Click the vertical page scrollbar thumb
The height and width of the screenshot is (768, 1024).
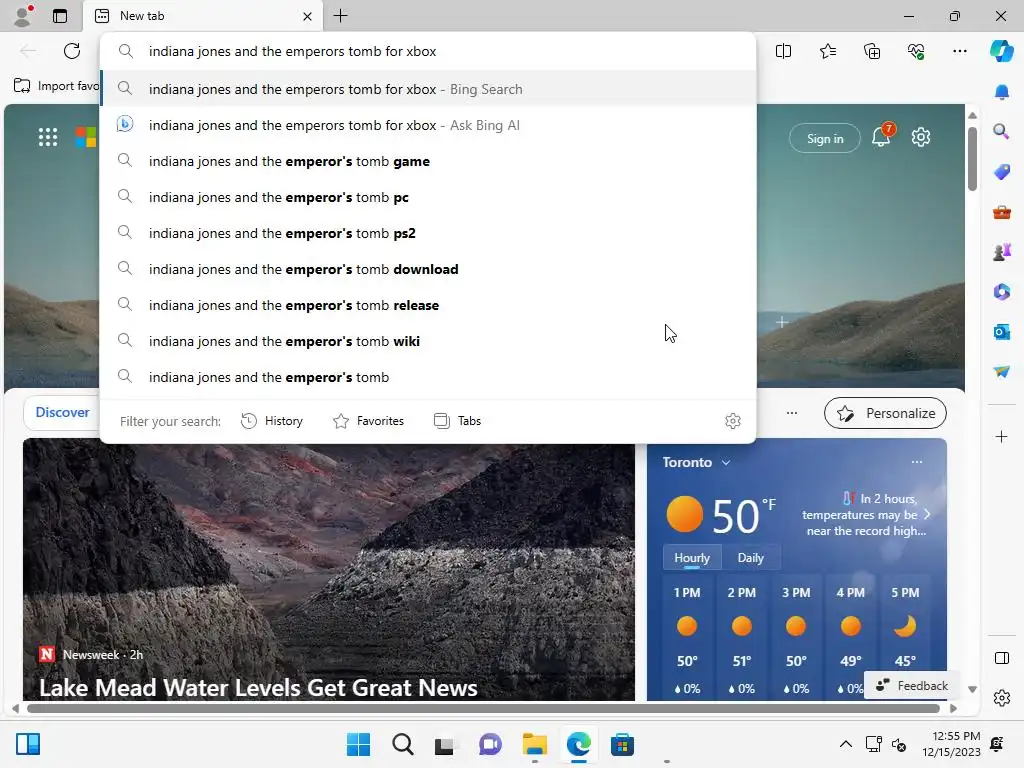972,159
